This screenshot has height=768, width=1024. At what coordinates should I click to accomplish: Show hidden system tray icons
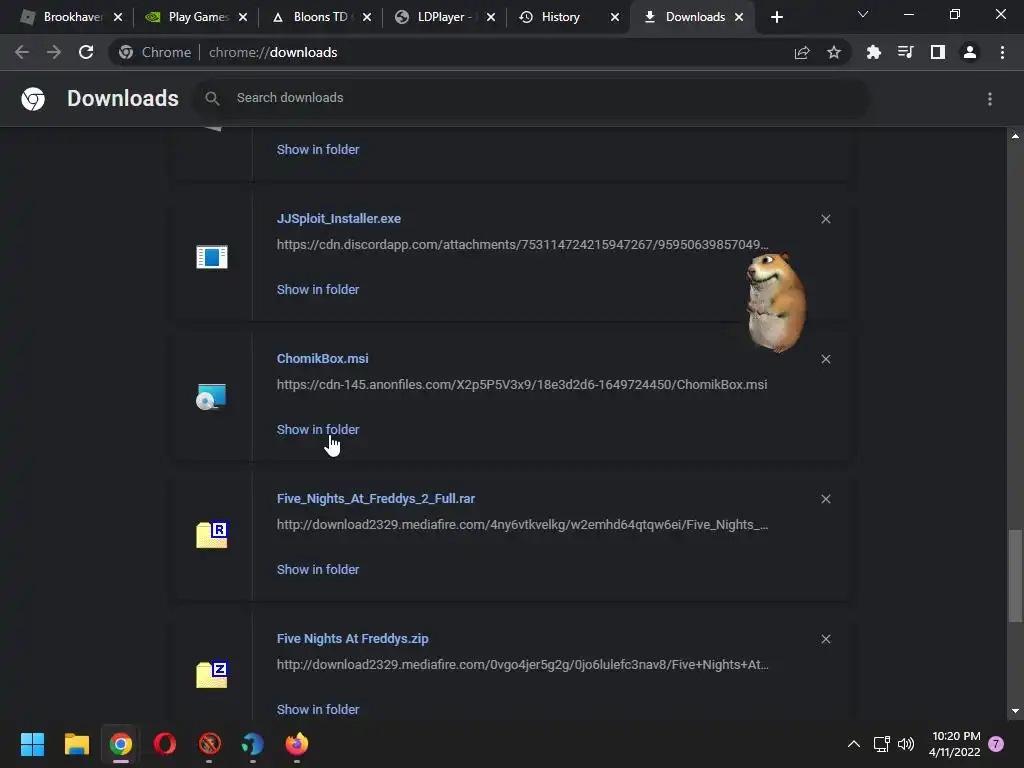pos(854,744)
